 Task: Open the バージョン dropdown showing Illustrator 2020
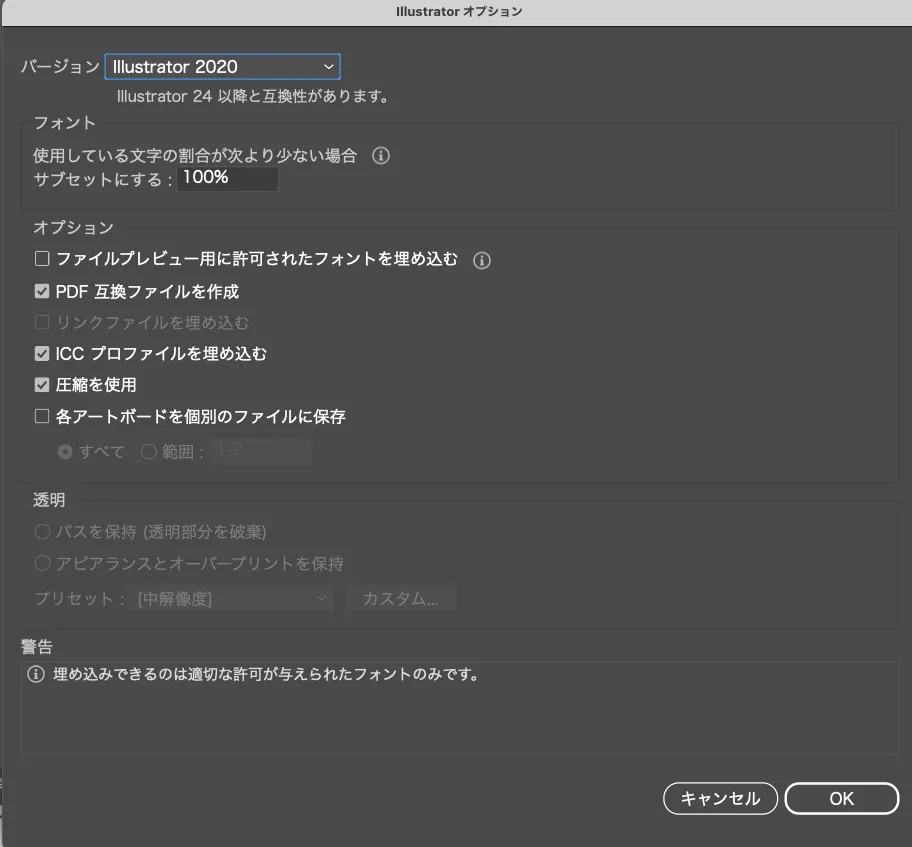pyautogui.click(x=222, y=66)
